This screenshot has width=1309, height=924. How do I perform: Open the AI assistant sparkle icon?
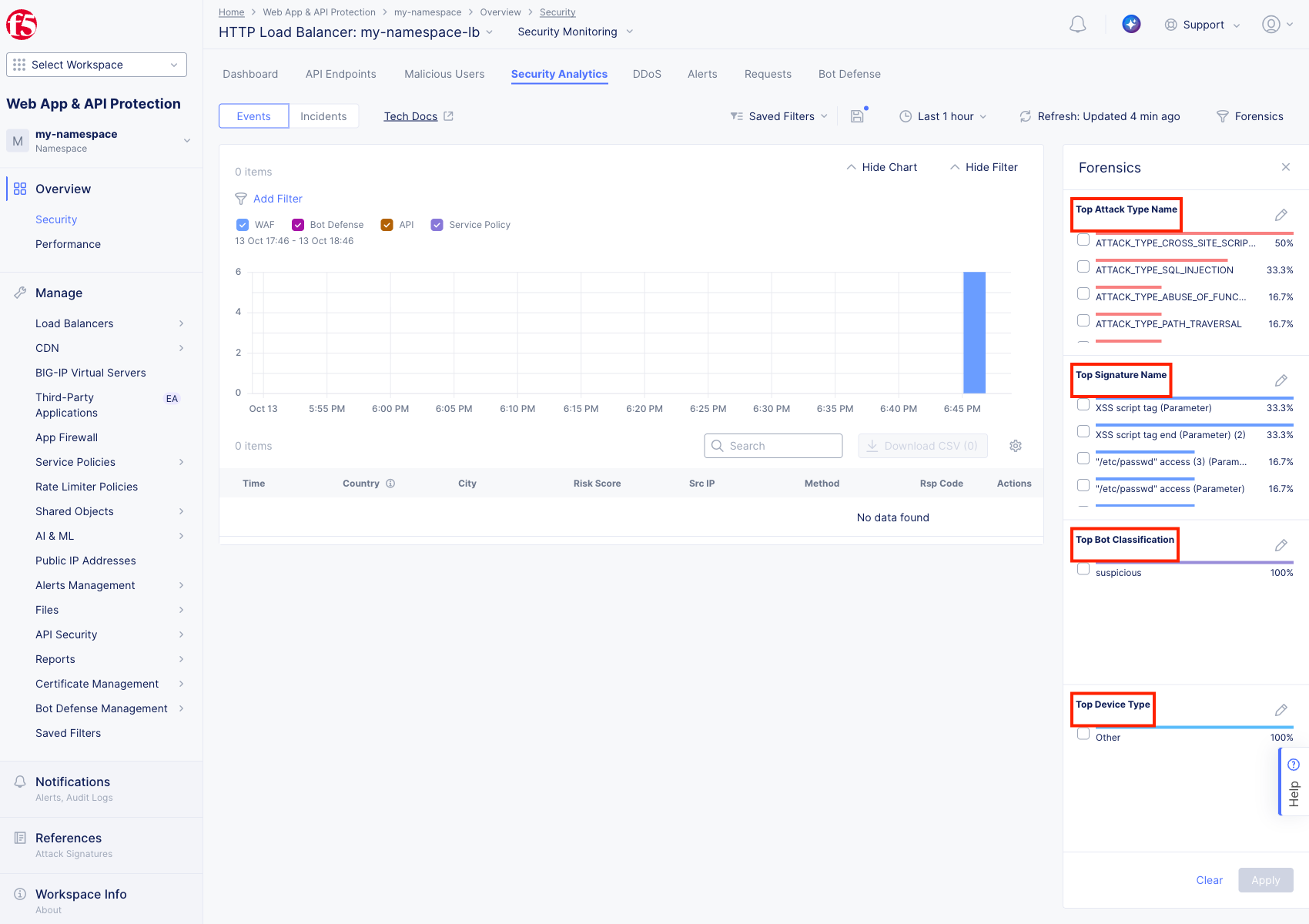1131,24
